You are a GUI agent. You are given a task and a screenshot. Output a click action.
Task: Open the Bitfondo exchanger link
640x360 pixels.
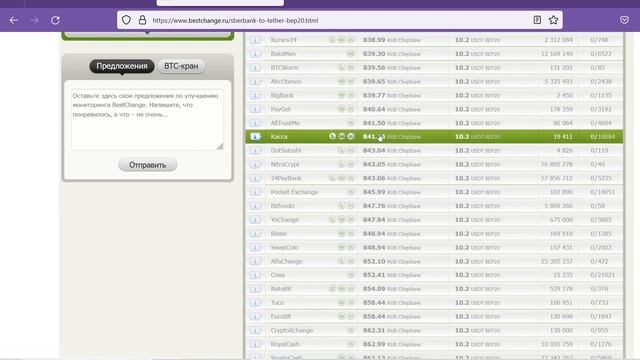[282, 206]
